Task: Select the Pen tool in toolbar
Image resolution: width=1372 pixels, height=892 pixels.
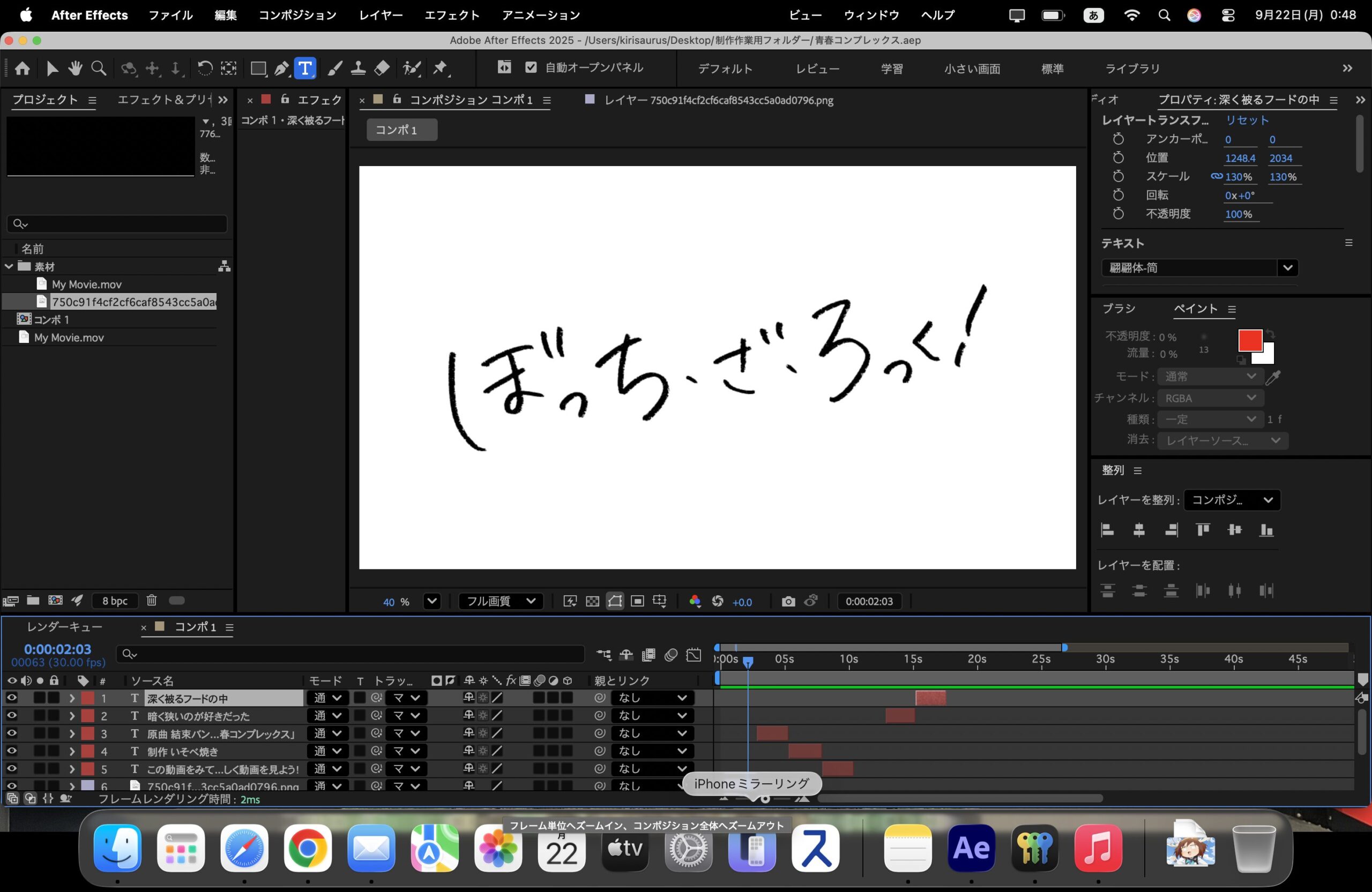Action: tap(281, 69)
